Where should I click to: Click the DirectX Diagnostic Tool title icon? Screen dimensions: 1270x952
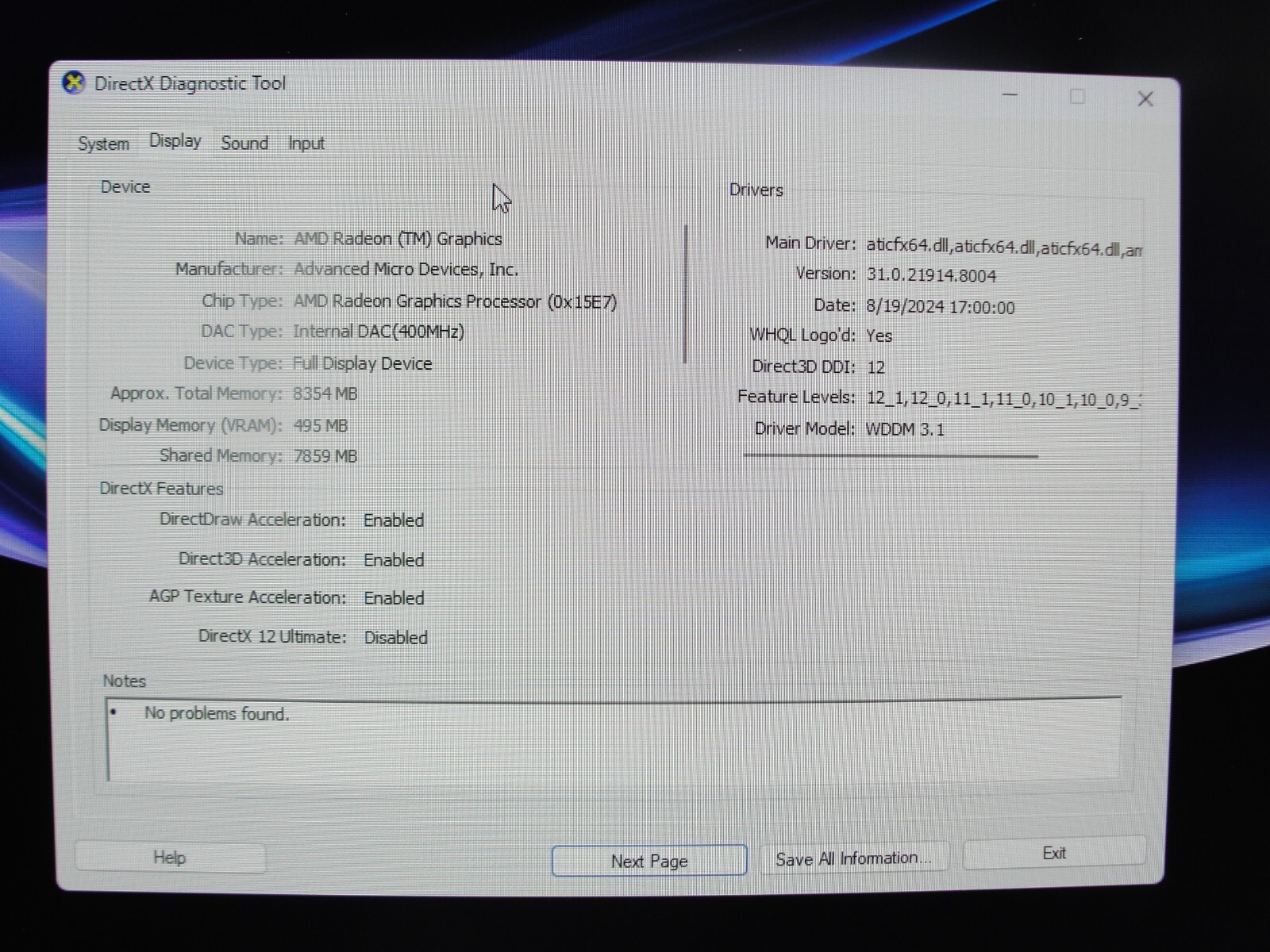pos(74,83)
